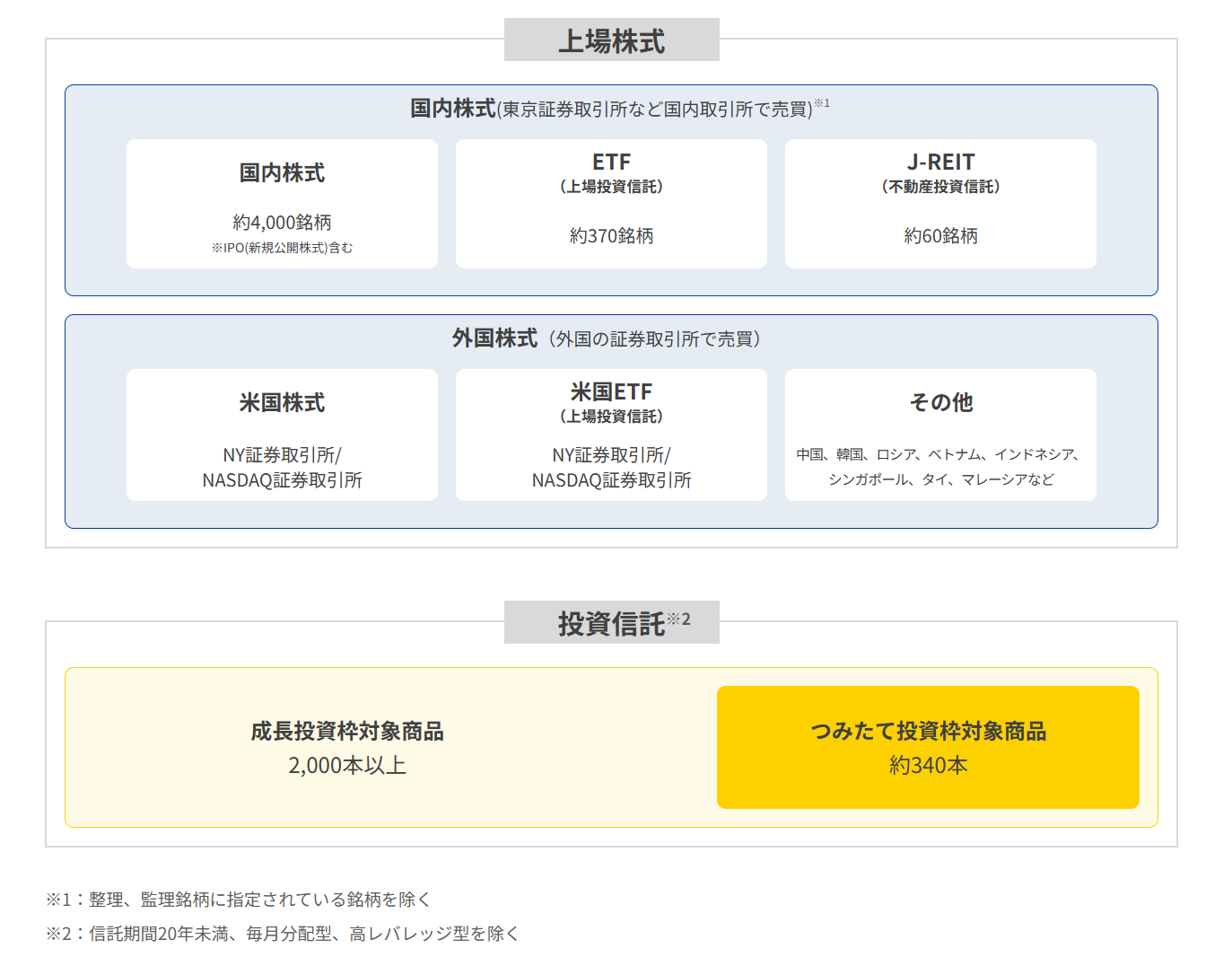Select the 国内株式 card with 約4,000銘柄

282,205
